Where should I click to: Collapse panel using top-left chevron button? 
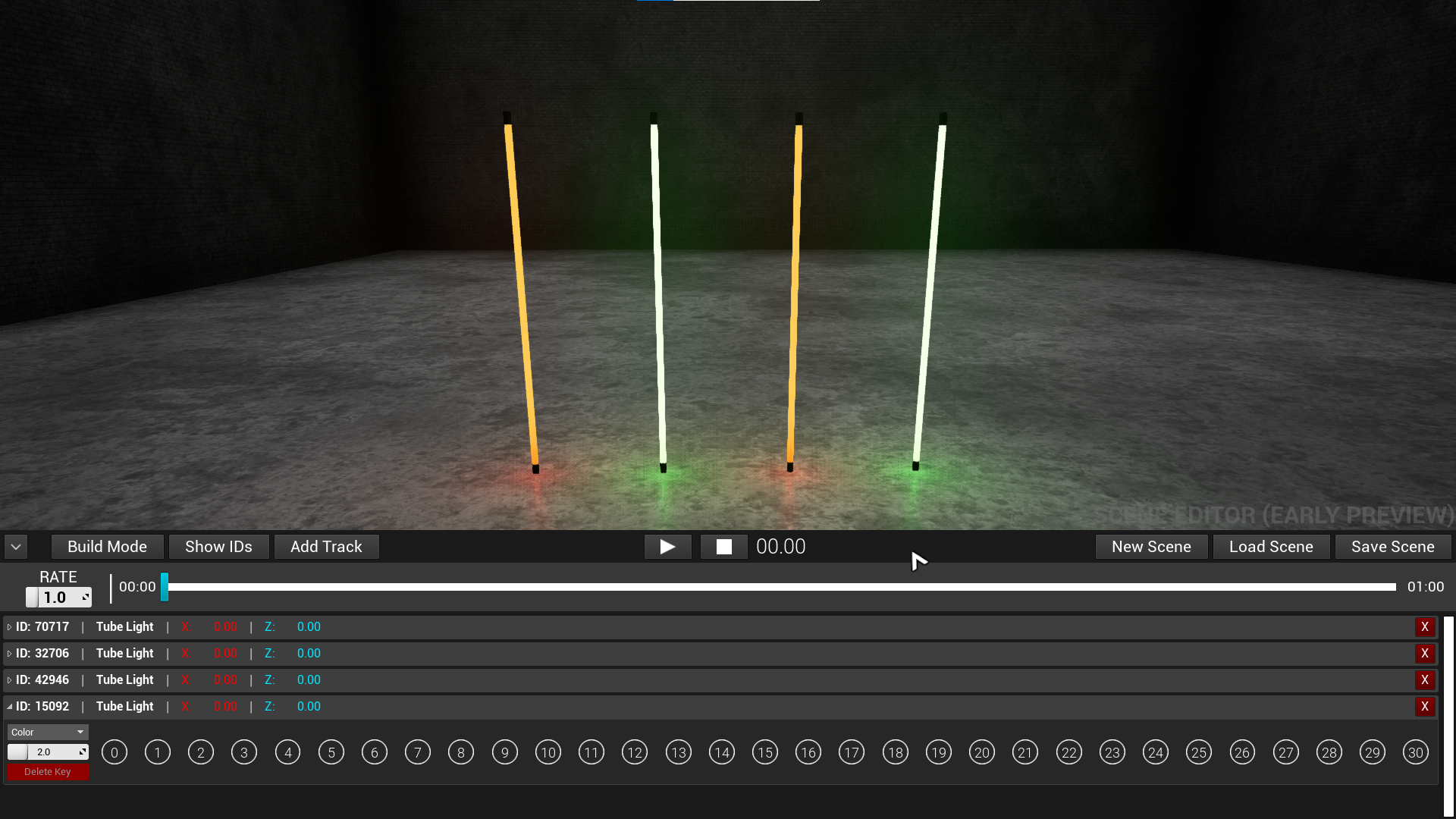click(16, 547)
